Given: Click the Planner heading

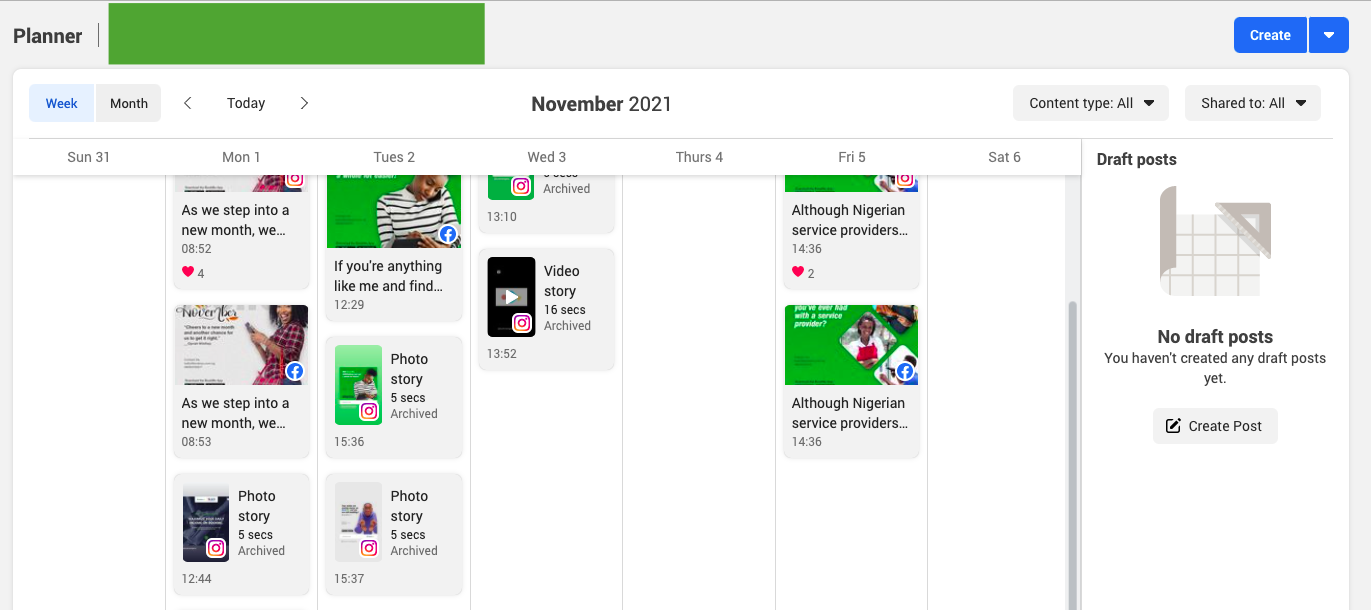Looking at the screenshot, I should pos(47,35).
